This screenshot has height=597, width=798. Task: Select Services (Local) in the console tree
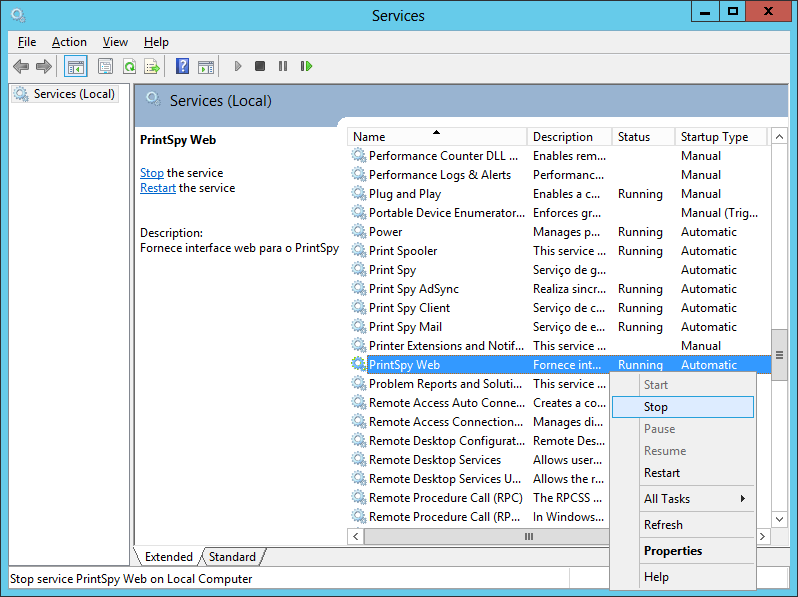pyautogui.click(x=65, y=94)
